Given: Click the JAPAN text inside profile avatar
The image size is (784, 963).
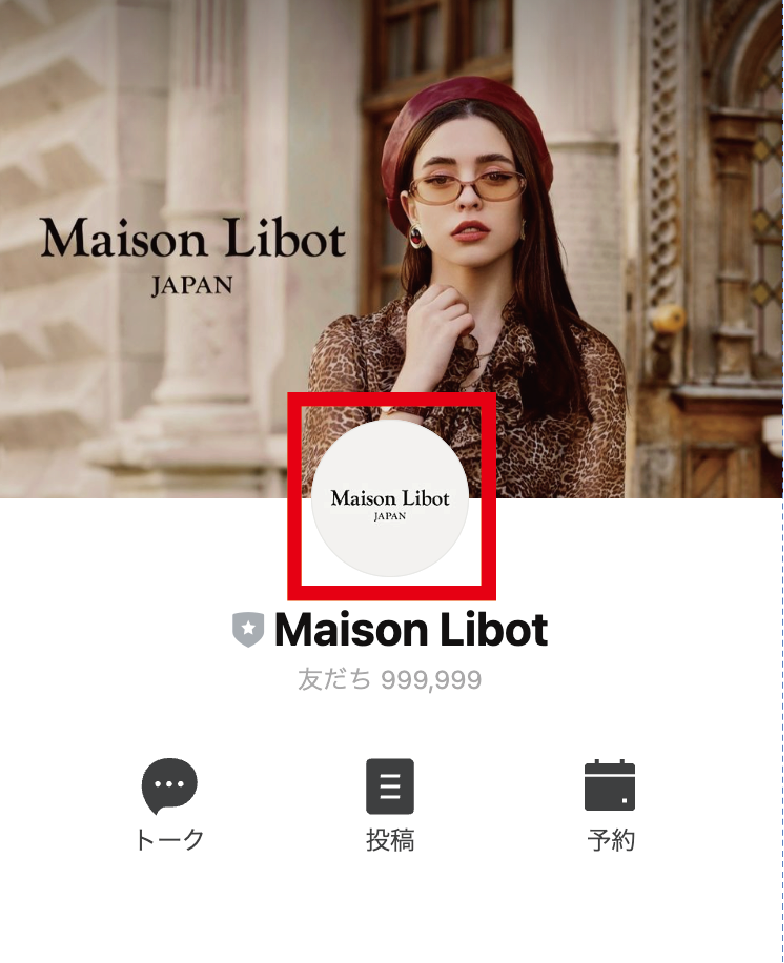Looking at the screenshot, I should pyautogui.click(x=390, y=516).
